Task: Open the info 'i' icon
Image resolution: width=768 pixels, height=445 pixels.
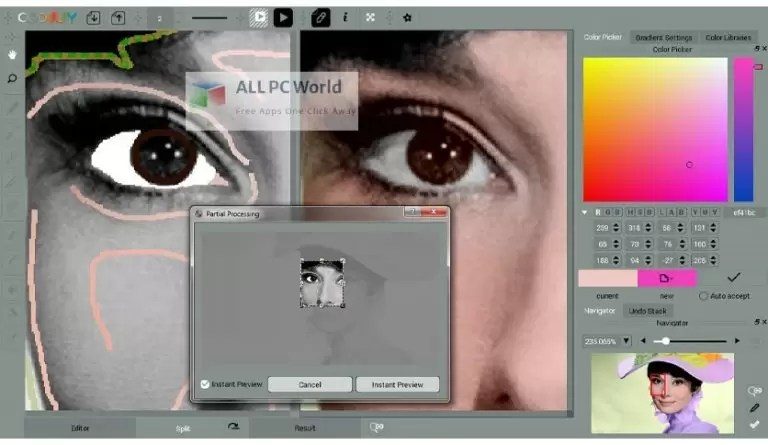Action: click(345, 18)
